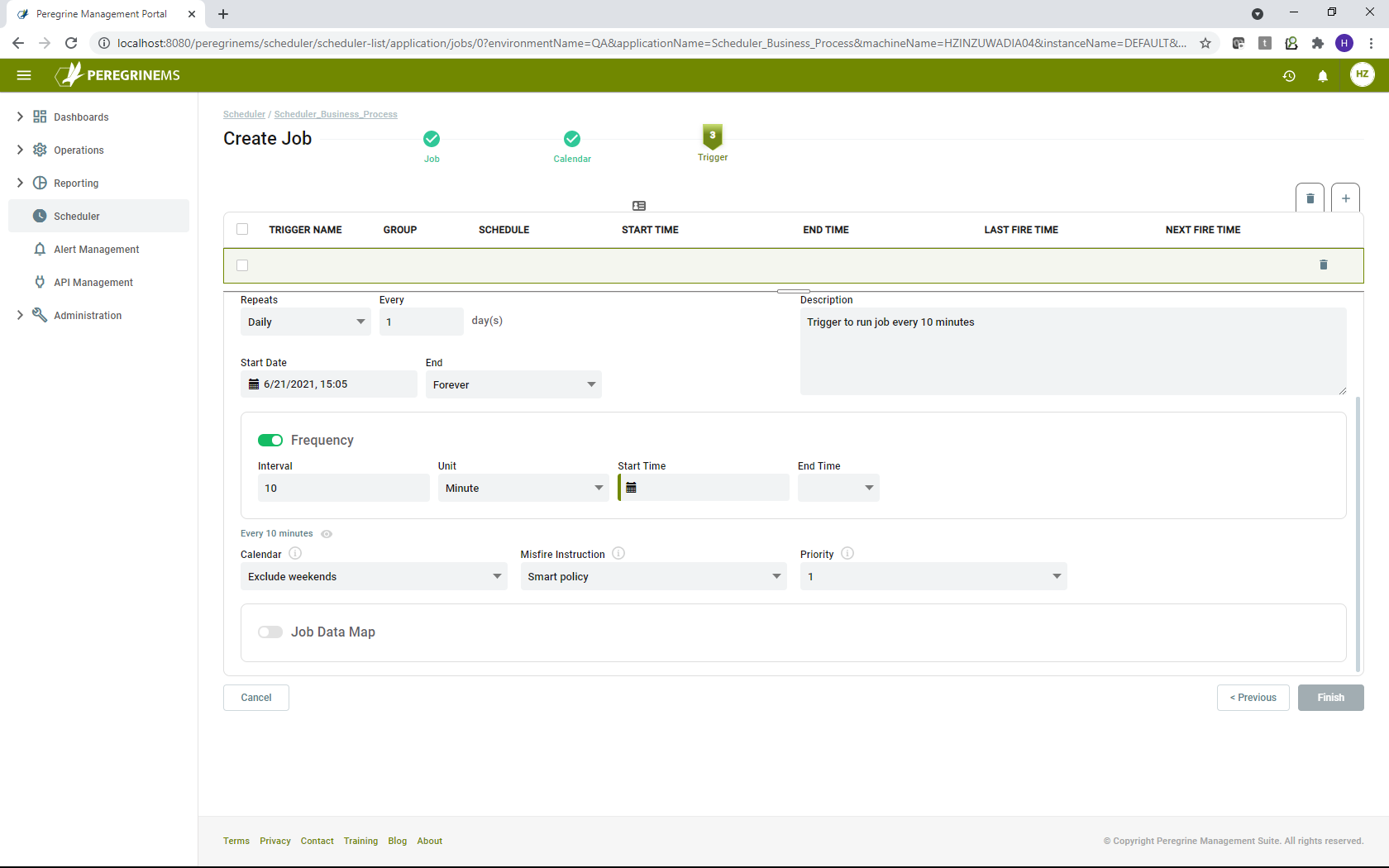Viewport: 1389px width, 868px height.
Task: Select all triggers header checkbox
Action: click(x=242, y=229)
